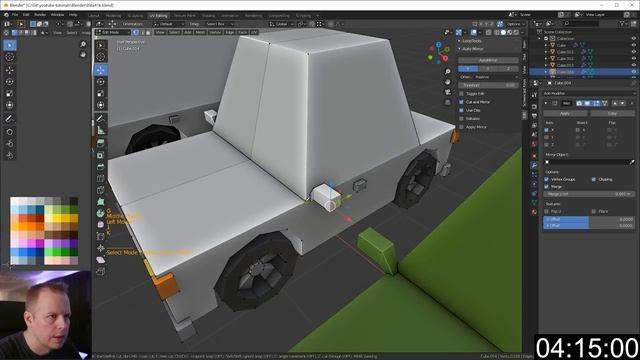Pick Mirror Object with the eyedropper
640x360 pixels.
[x=632, y=162]
